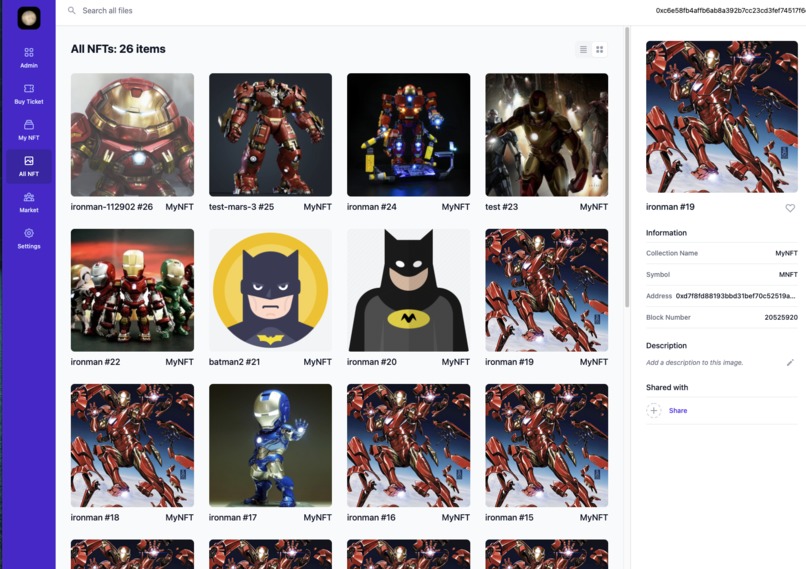Click the MNFT symbol value
806x569 pixels.
pyautogui.click(x=788, y=274)
